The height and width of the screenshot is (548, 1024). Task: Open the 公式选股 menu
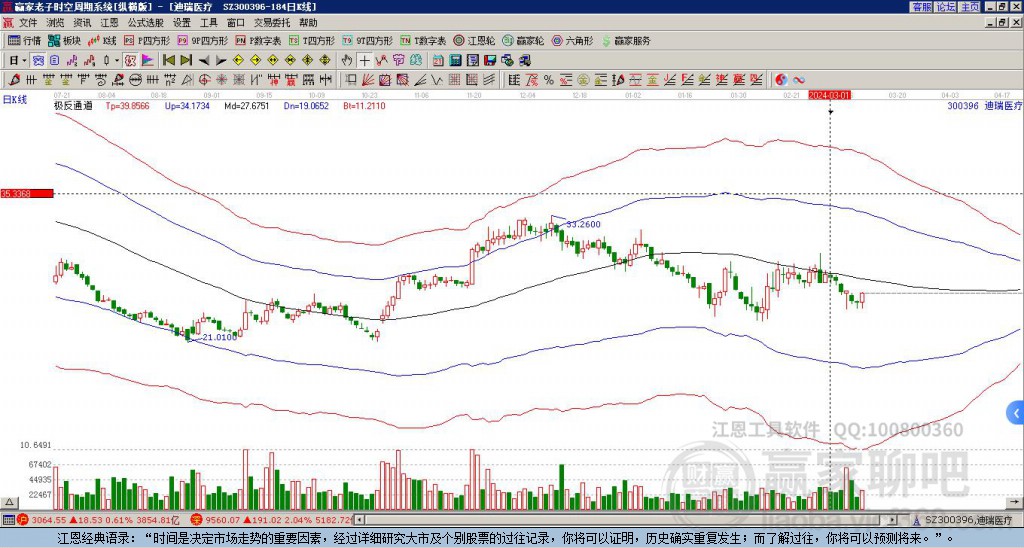click(146, 23)
